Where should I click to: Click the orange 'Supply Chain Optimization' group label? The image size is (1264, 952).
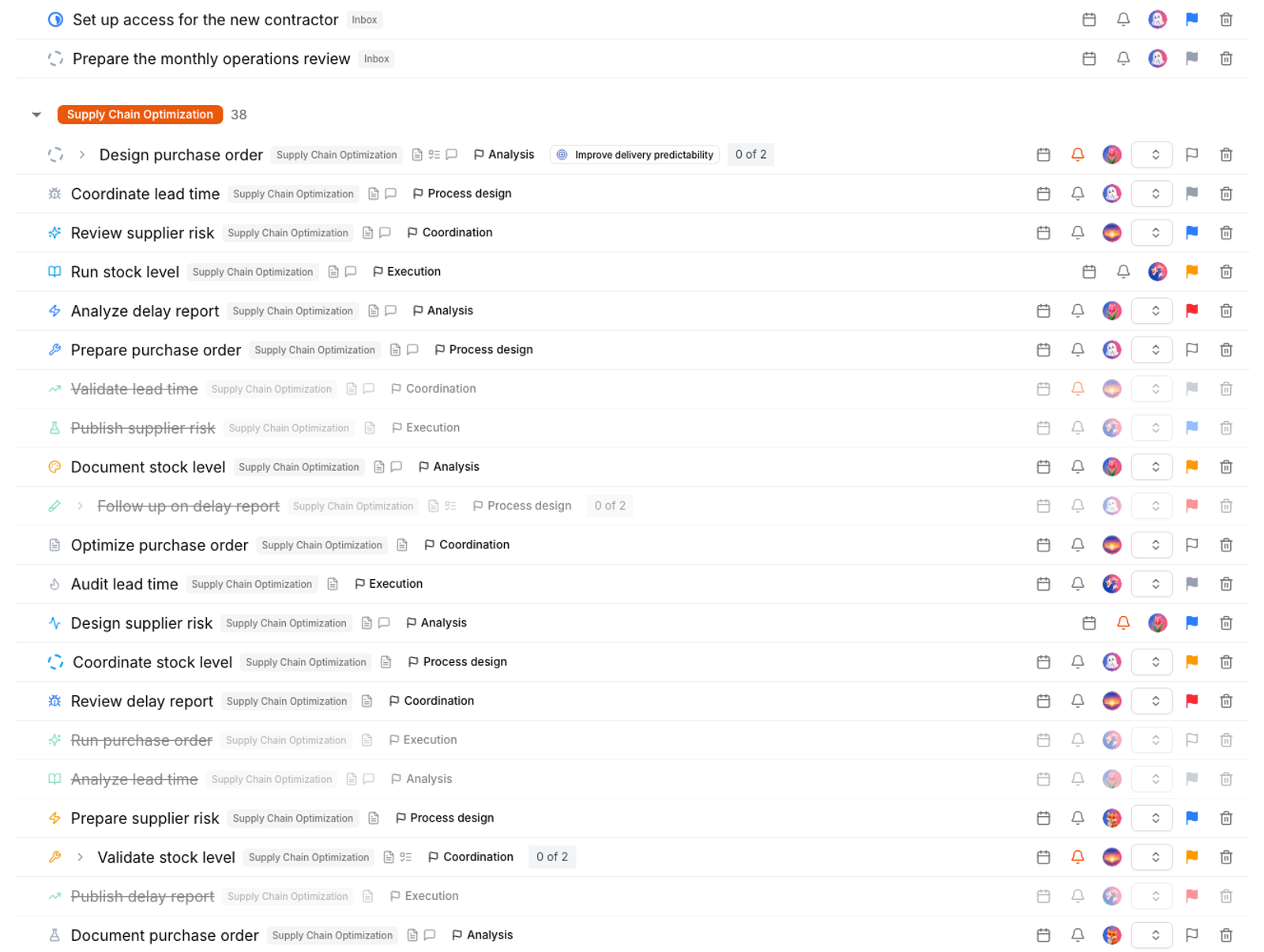140,115
